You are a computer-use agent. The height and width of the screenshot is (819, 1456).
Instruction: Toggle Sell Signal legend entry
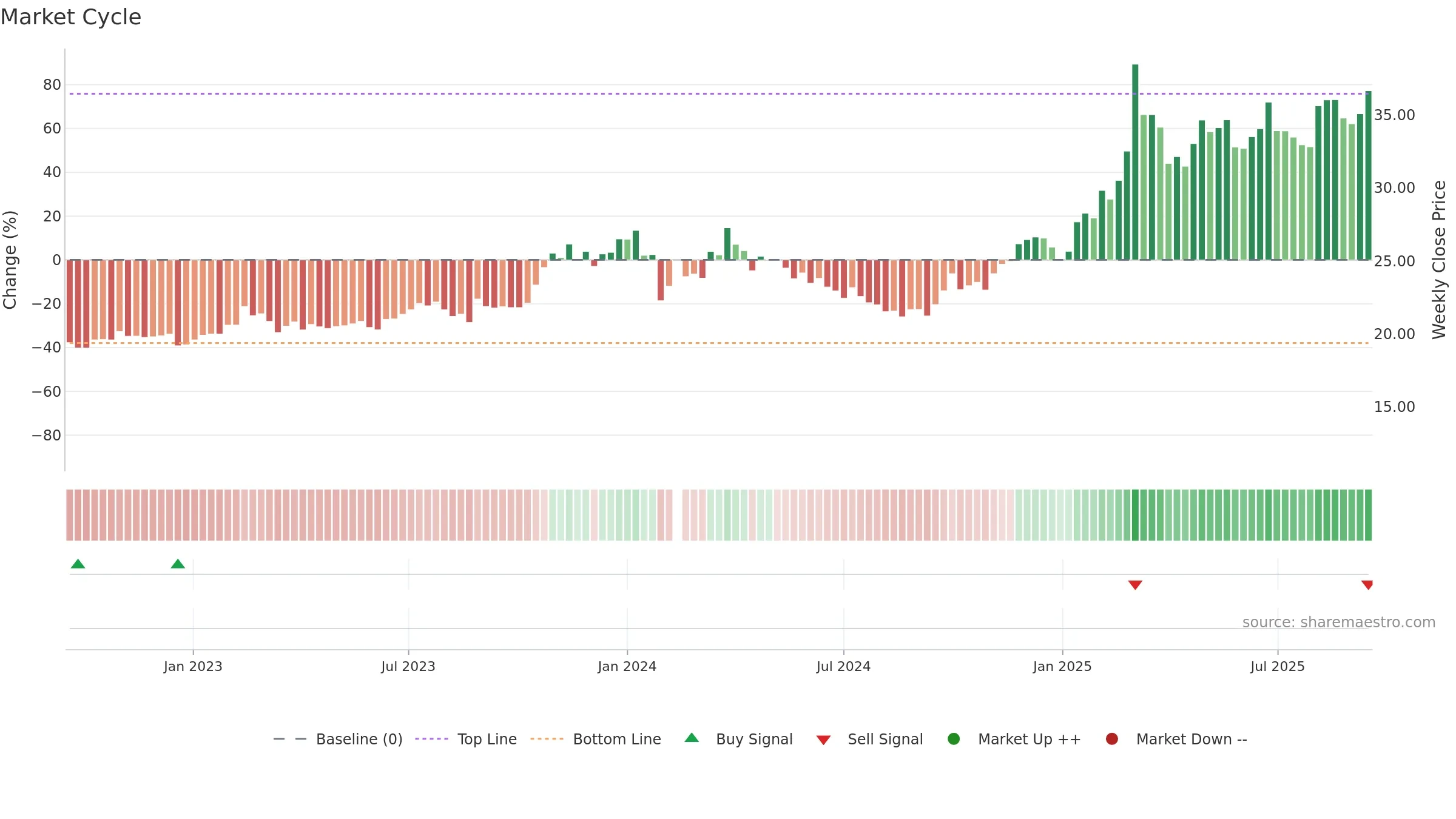(869, 739)
